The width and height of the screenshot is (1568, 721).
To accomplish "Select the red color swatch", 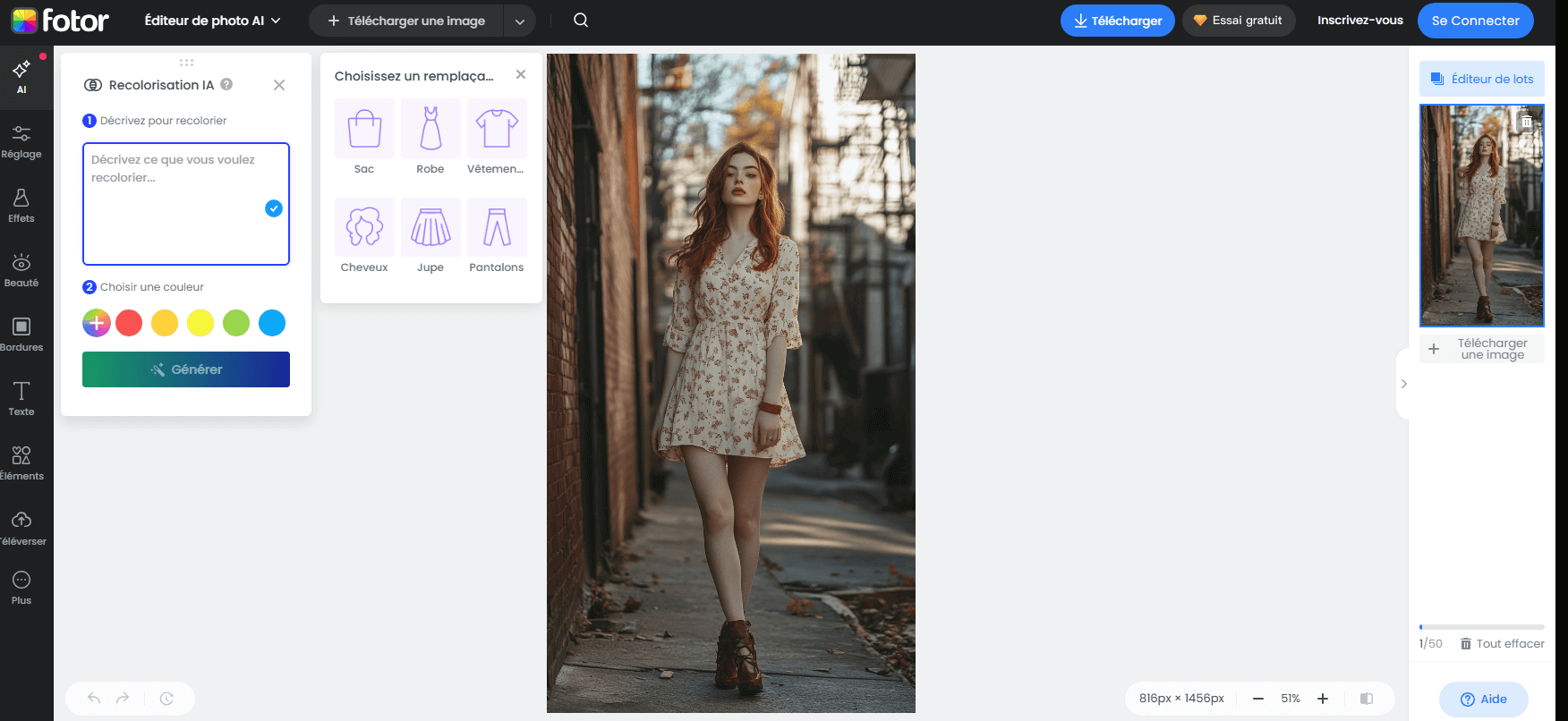I will tap(129, 323).
